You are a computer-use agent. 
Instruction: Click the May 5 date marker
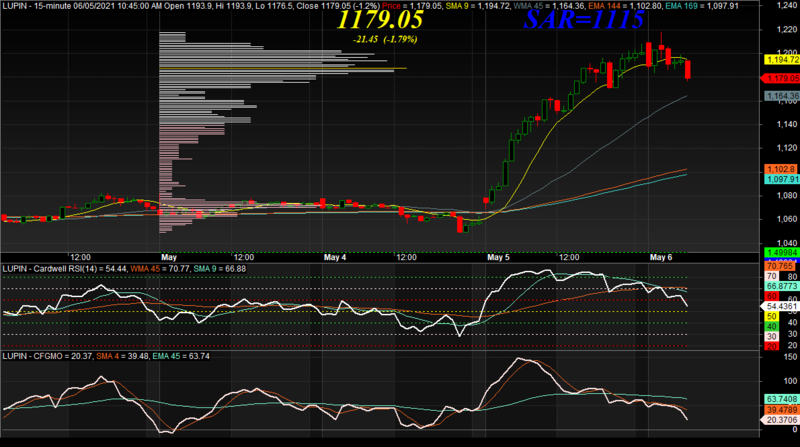[498, 258]
